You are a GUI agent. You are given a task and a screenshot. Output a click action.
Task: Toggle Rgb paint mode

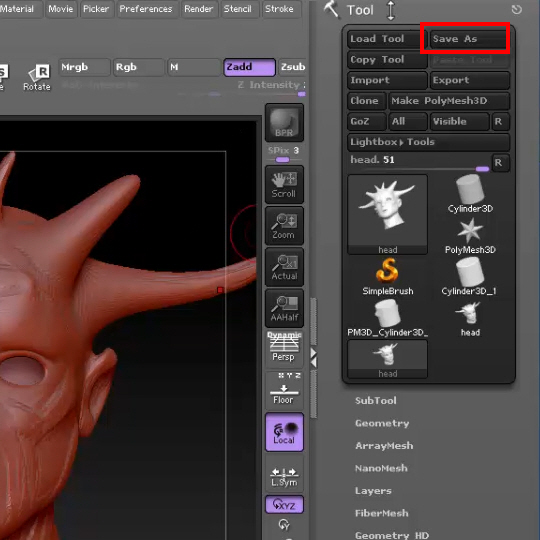point(139,67)
